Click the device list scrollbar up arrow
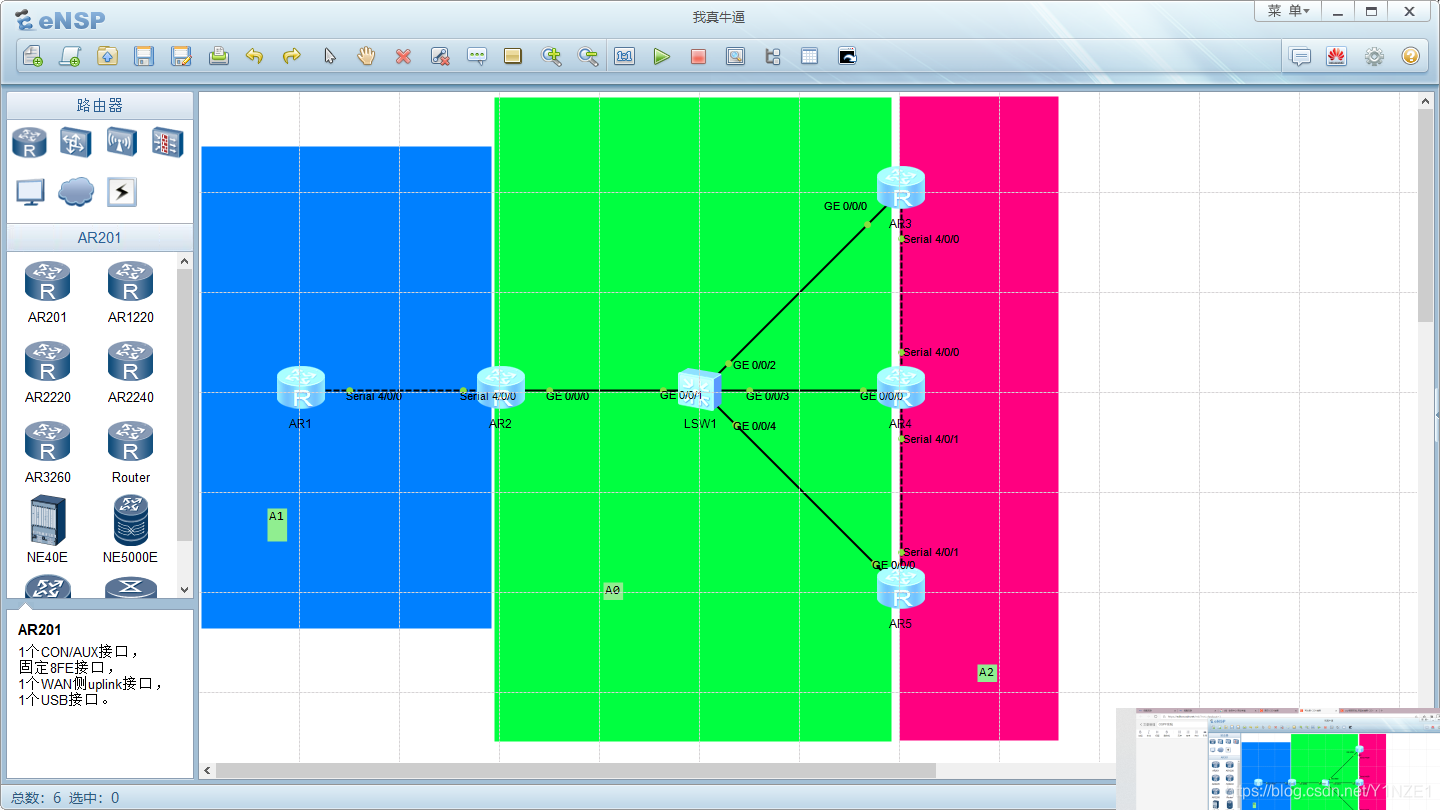This screenshot has width=1440, height=810. point(184,261)
